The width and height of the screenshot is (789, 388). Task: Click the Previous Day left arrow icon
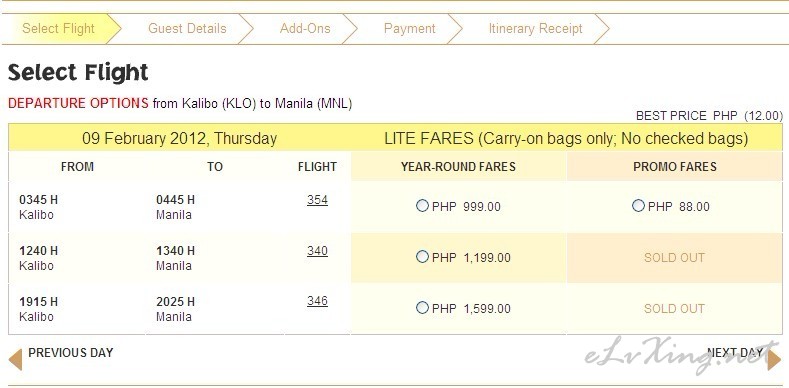click(15, 359)
